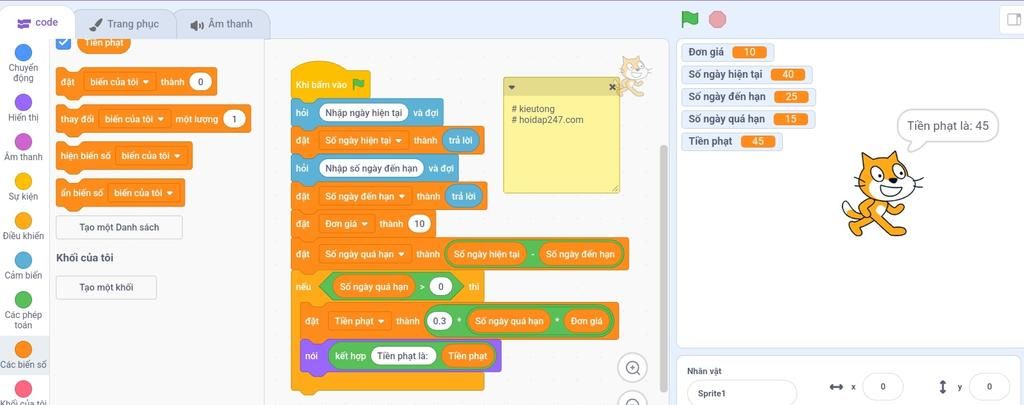Viewport: 1024px width, 405px height.
Task: Open the Số ngày hiện tại dropdown in script
Action: [363, 140]
